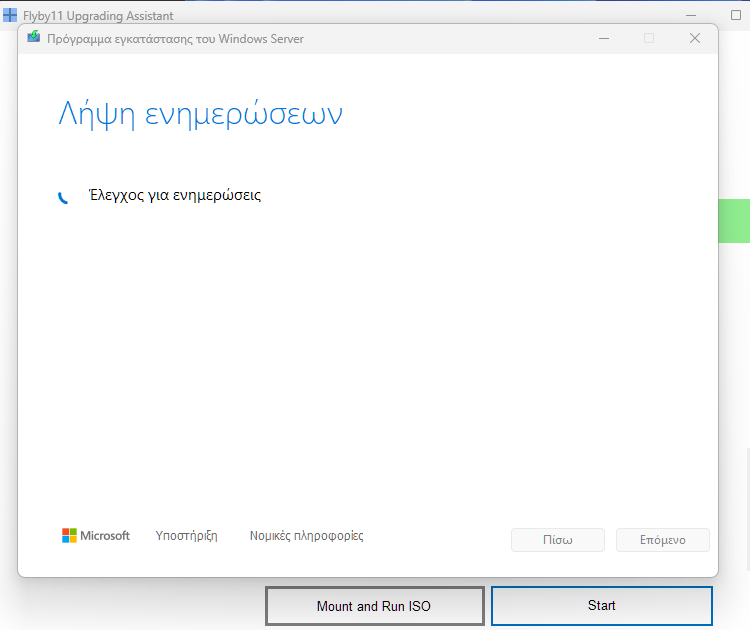Viewport: 750px width, 630px height.
Task: Click the Επόμενο next button
Action: coord(663,540)
